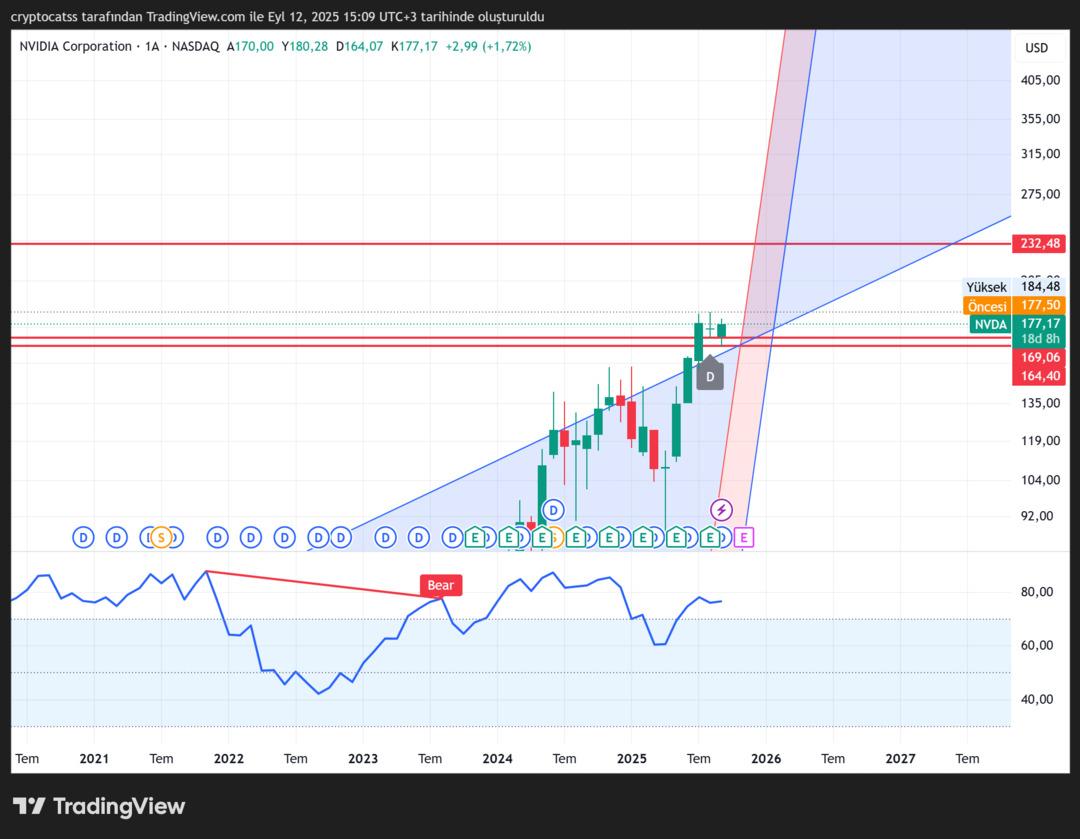This screenshot has height=839, width=1080.
Task: Open the USD currency selector
Action: pos(1037,48)
